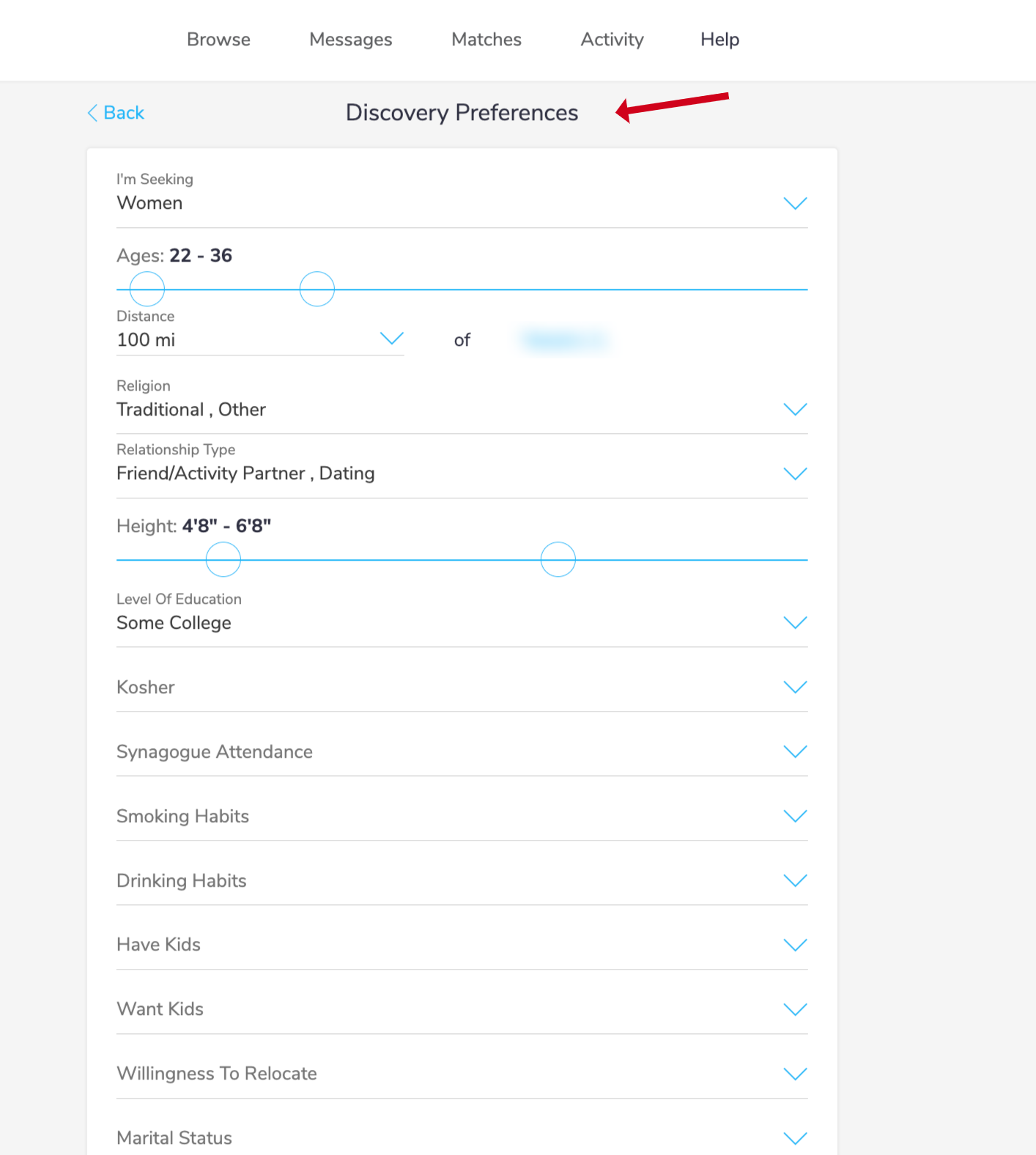Click the Back link
This screenshot has height=1155, width=1036.
[x=124, y=113]
